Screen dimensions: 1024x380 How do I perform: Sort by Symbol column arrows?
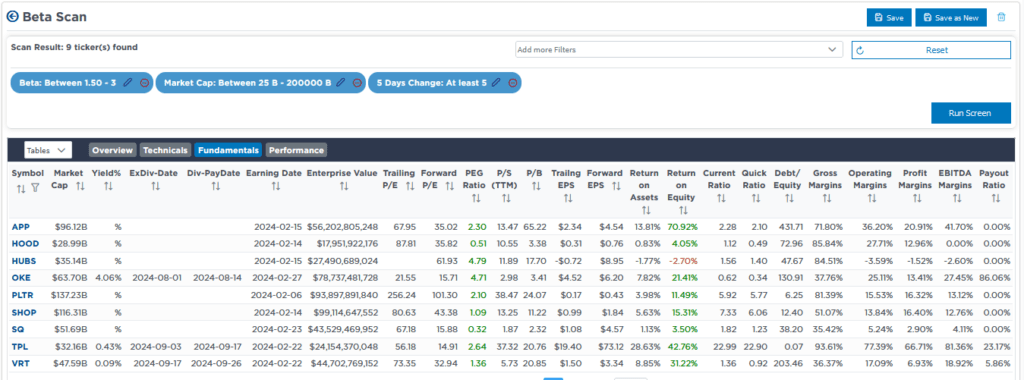point(20,188)
